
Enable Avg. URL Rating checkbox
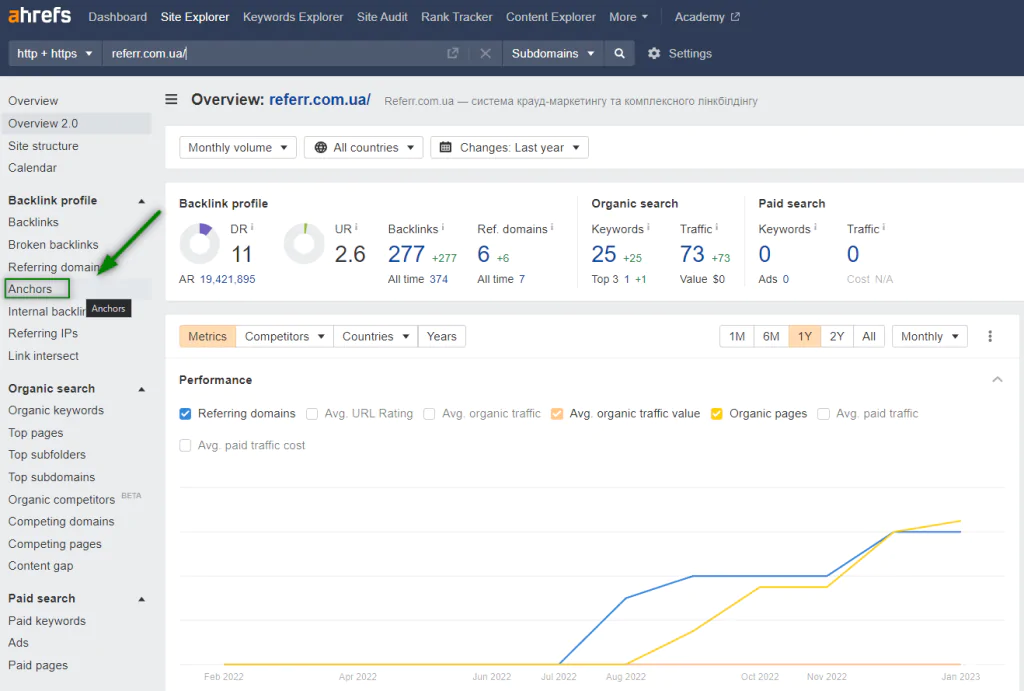312,413
